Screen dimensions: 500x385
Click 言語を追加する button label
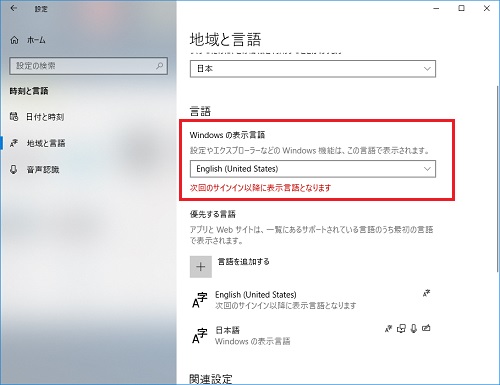(x=244, y=262)
